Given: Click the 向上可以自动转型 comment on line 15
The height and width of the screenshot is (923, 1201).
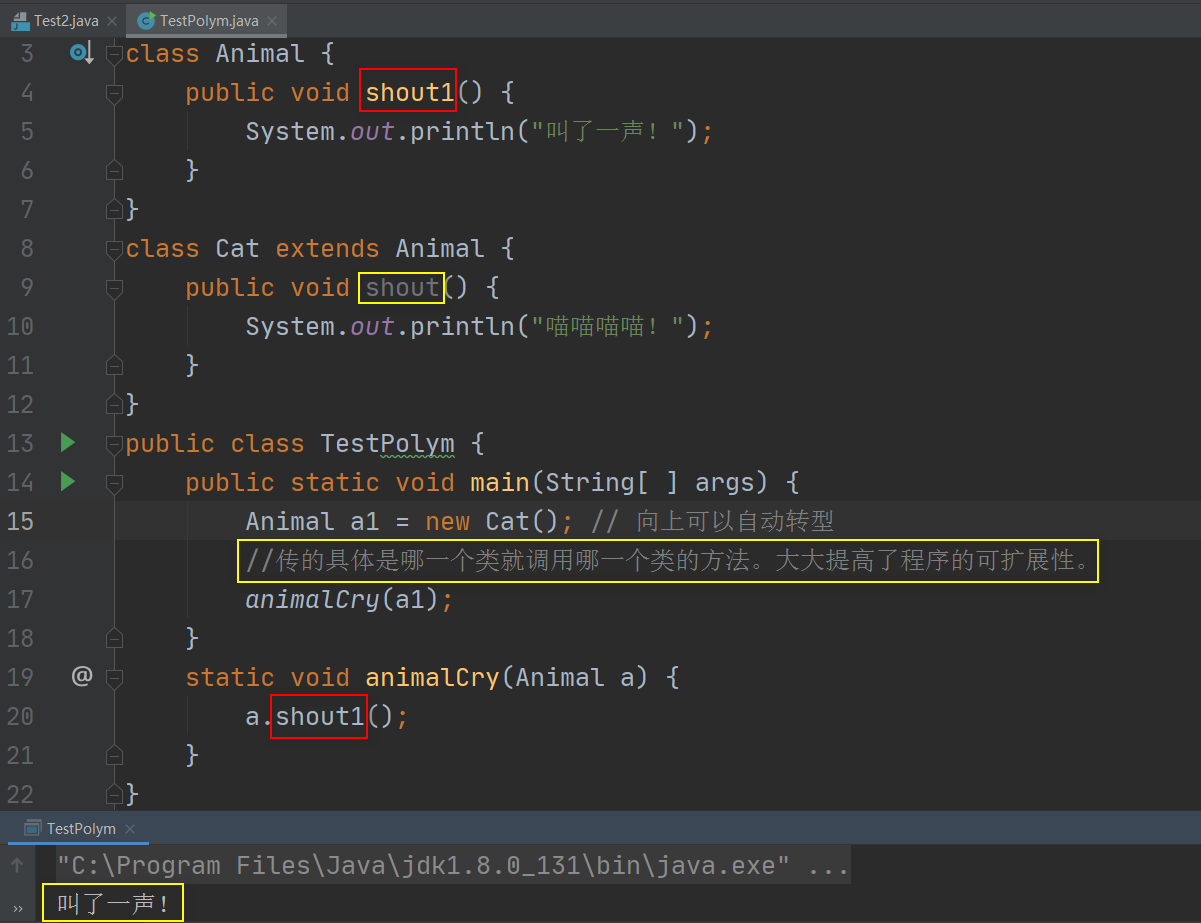Looking at the screenshot, I should point(712,521).
